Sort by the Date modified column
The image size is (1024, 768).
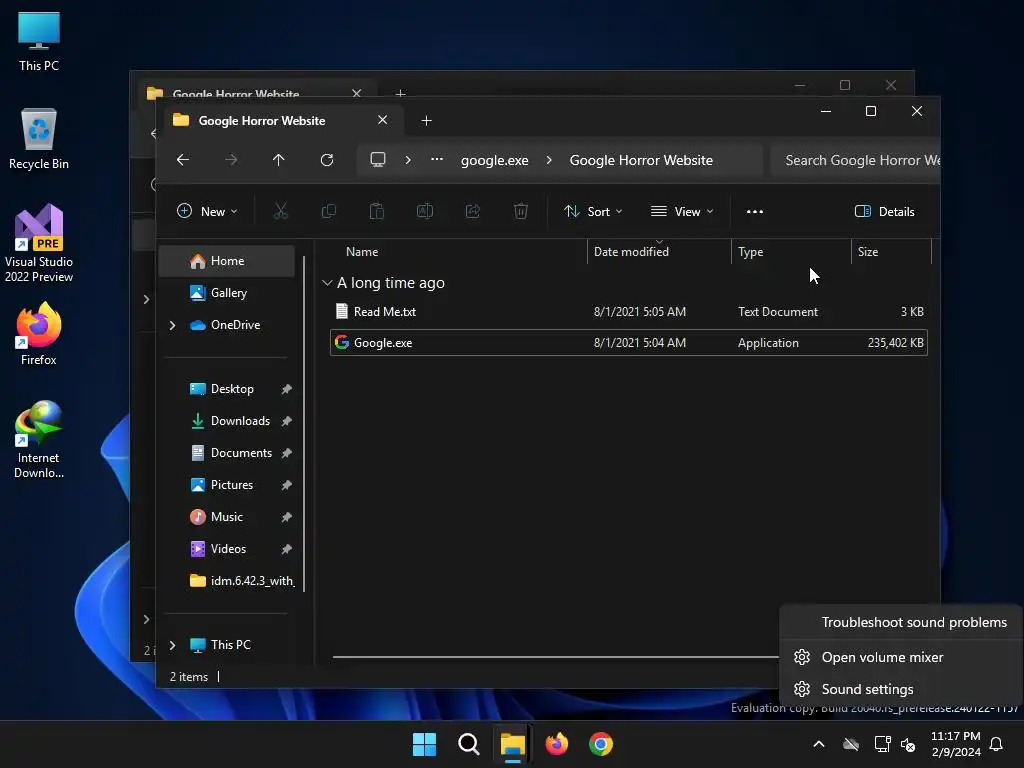tap(631, 251)
